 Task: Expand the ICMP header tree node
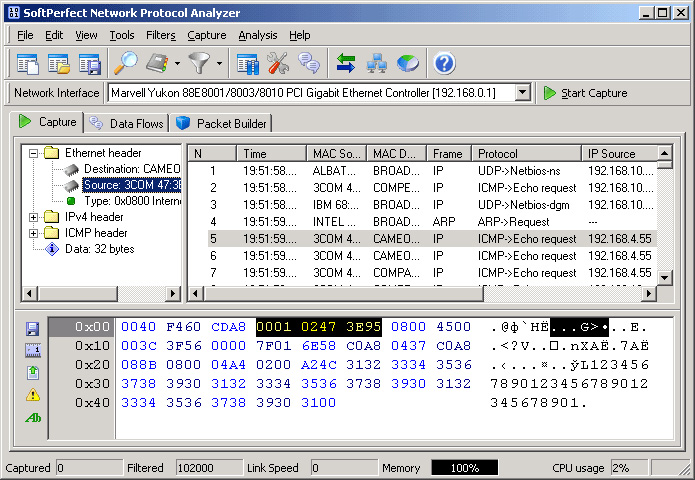[34, 233]
